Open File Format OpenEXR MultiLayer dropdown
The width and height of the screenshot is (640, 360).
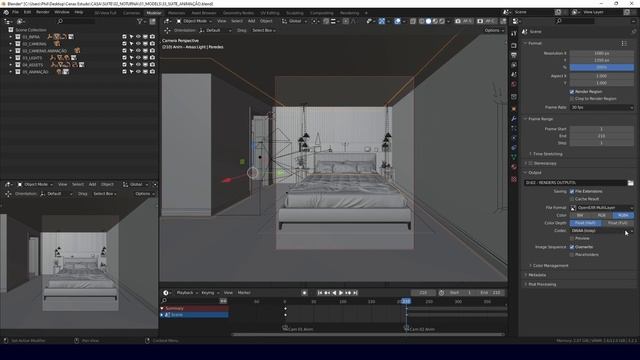point(602,208)
